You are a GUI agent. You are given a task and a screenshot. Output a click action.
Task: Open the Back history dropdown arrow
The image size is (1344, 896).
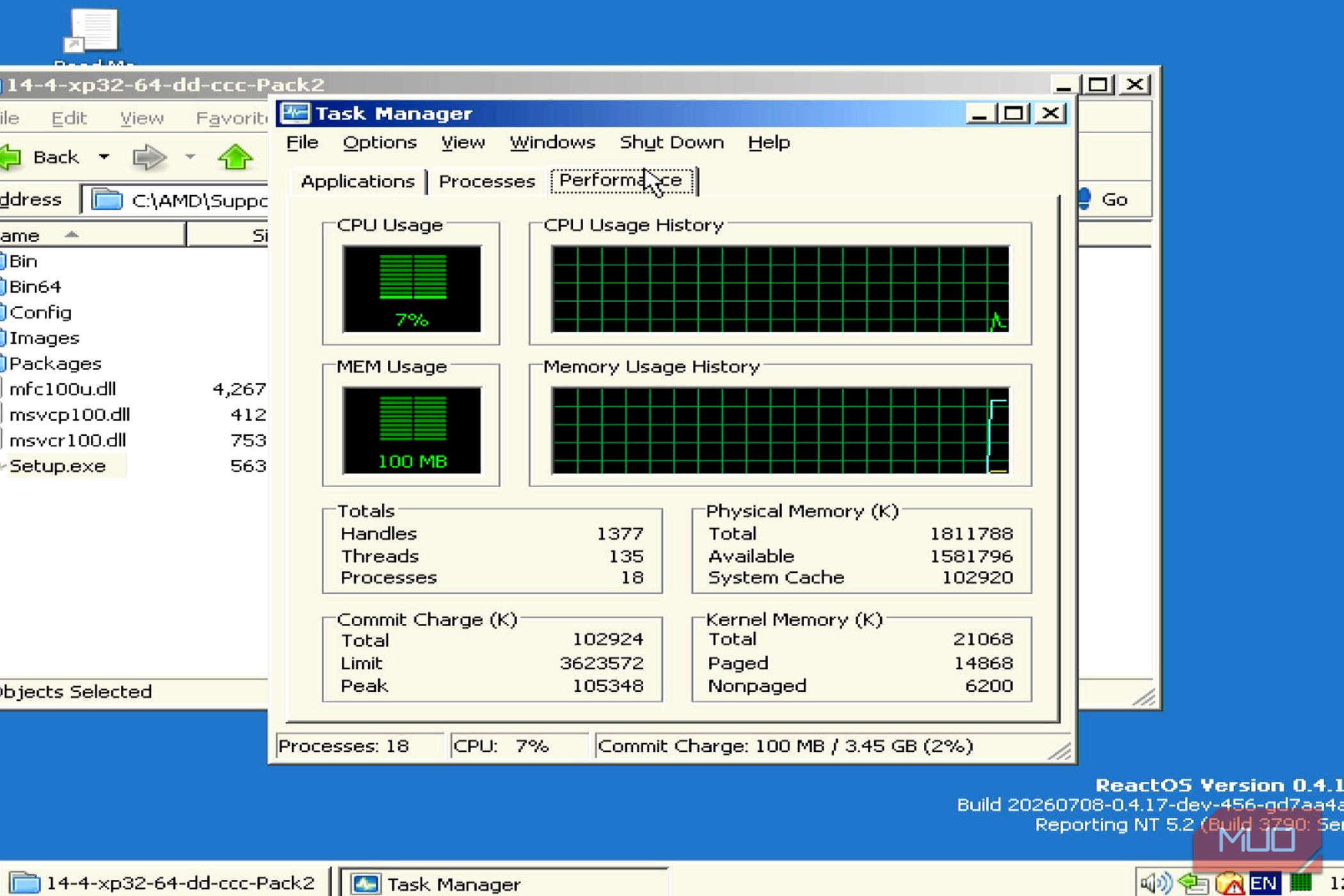tap(104, 157)
